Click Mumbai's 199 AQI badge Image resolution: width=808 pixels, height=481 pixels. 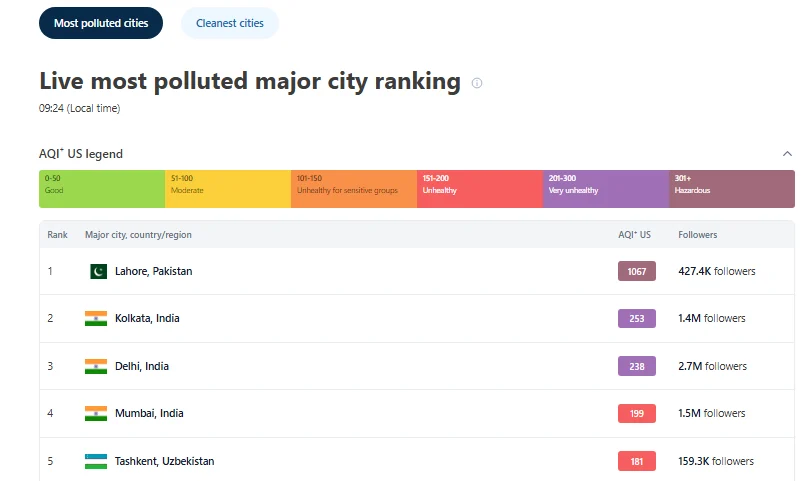pos(637,413)
